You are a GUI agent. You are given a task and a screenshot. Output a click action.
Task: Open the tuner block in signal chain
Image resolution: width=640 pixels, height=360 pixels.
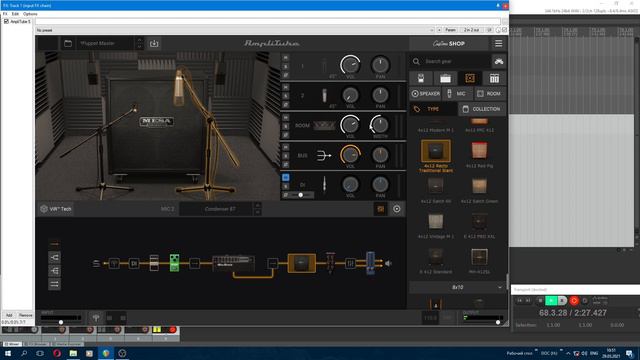click(114, 264)
